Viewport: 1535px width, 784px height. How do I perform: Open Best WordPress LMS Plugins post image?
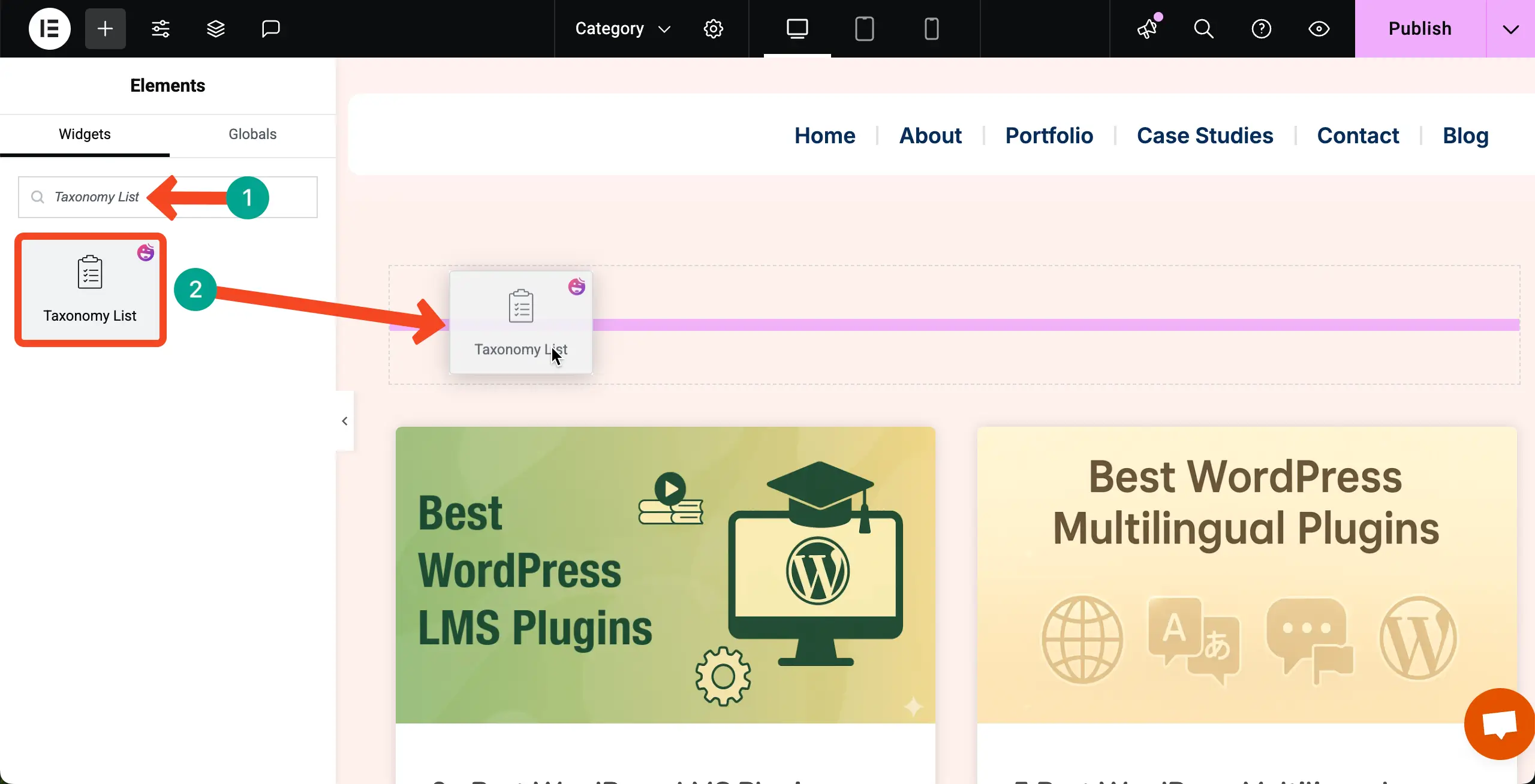666,575
